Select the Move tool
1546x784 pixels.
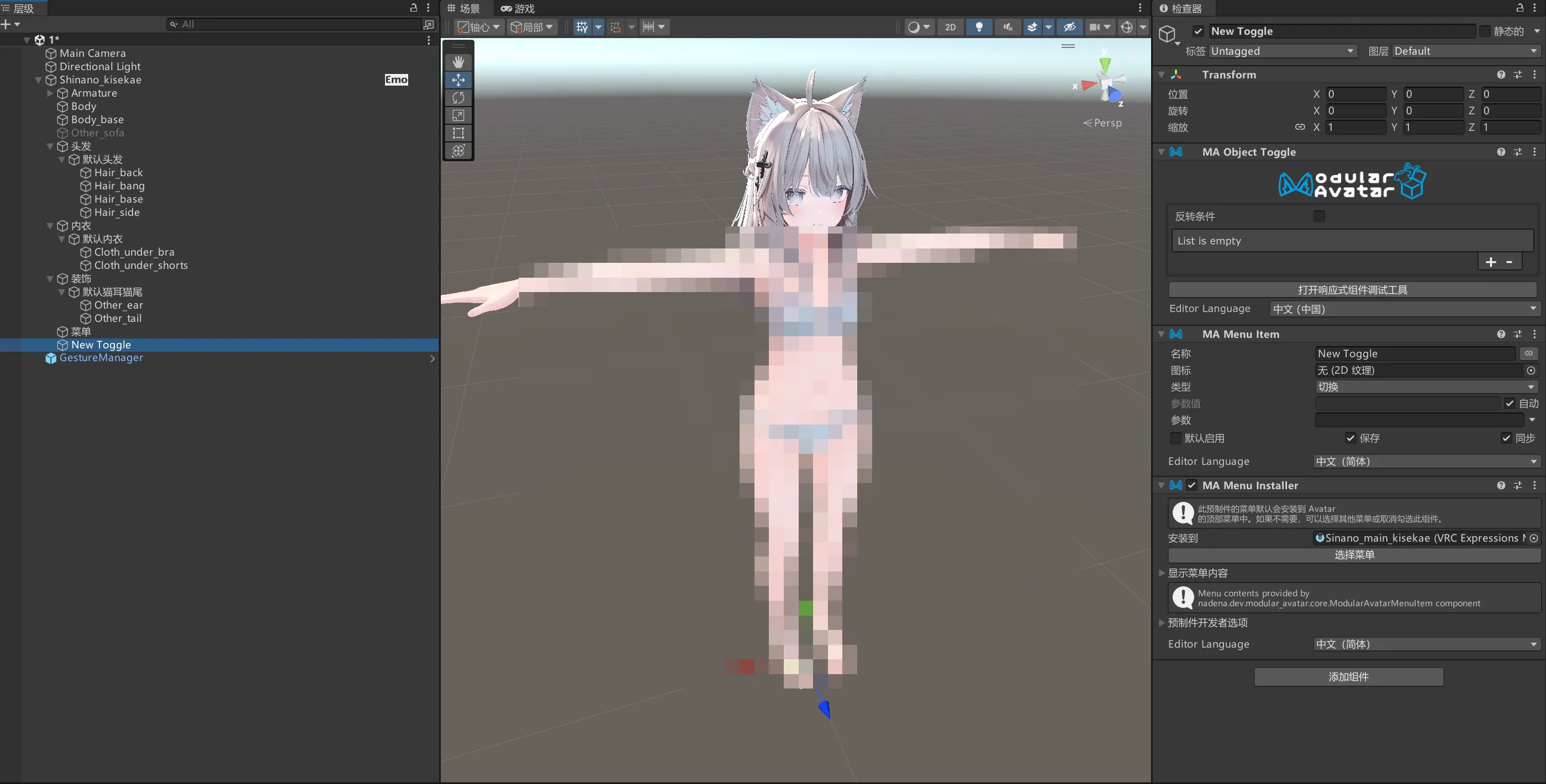point(458,80)
